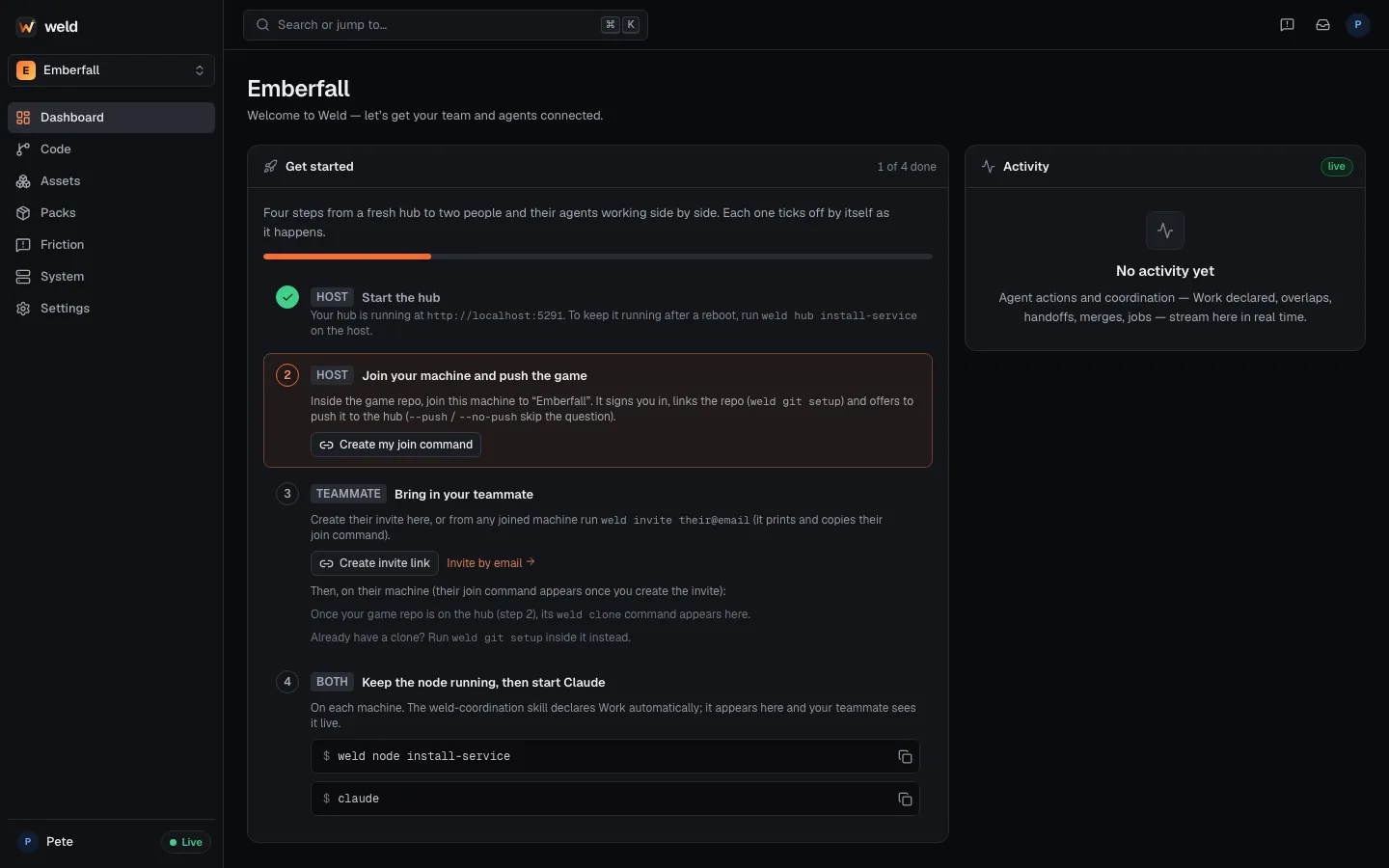Open the System section
Image resolution: width=1389 pixels, height=868 pixels.
[x=111, y=277]
